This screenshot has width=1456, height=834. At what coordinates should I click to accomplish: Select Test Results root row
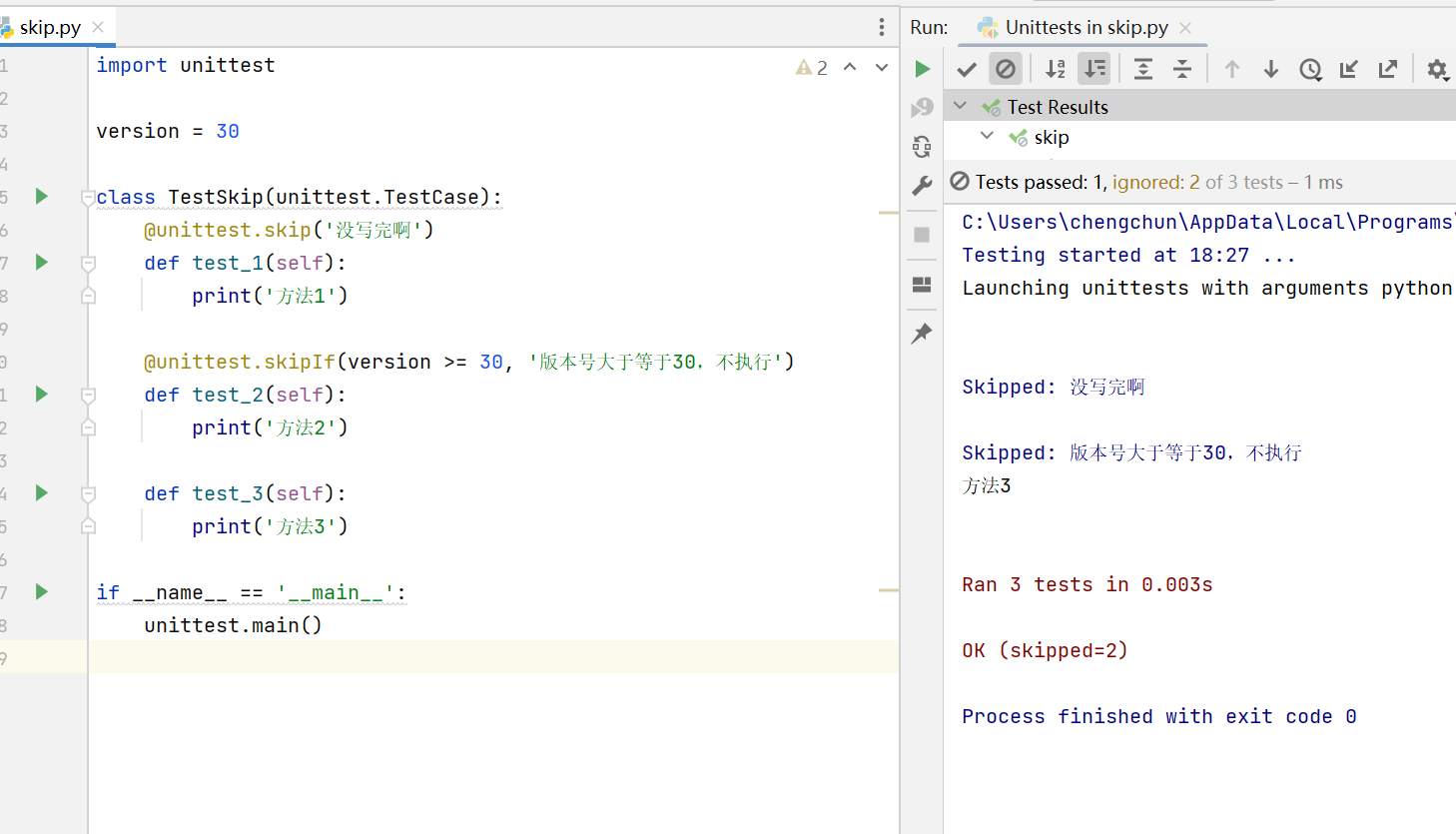point(1199,106)
